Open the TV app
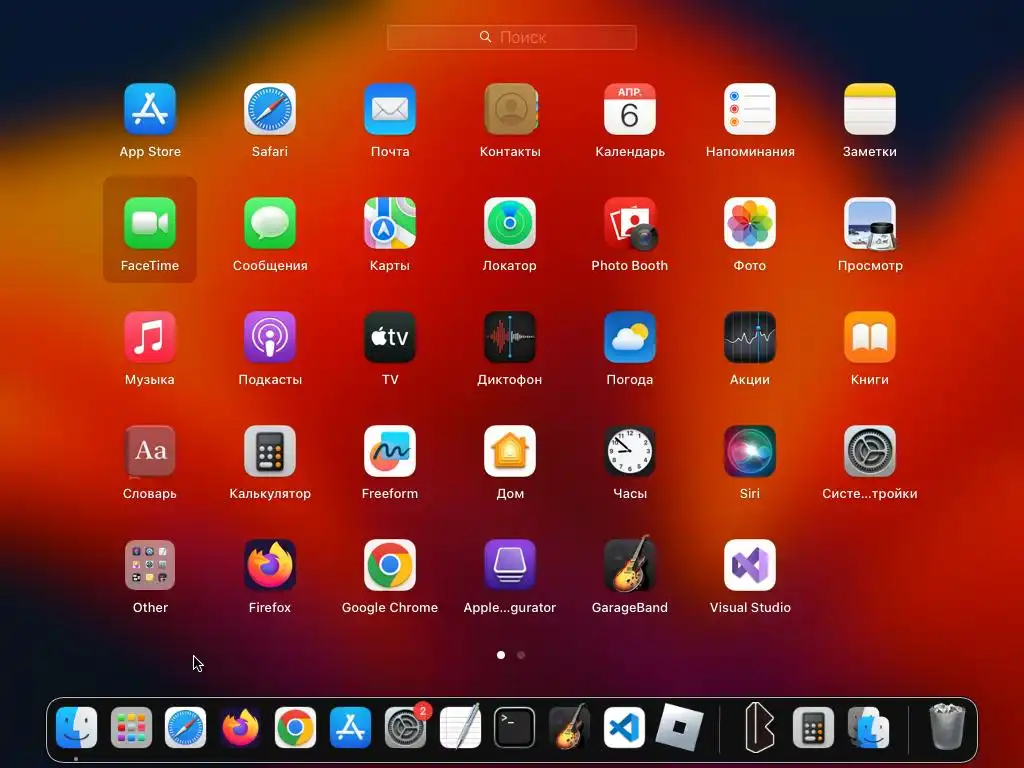Image resolution: width=1024 pixels, height=768 pixels. tap(390, 337)
